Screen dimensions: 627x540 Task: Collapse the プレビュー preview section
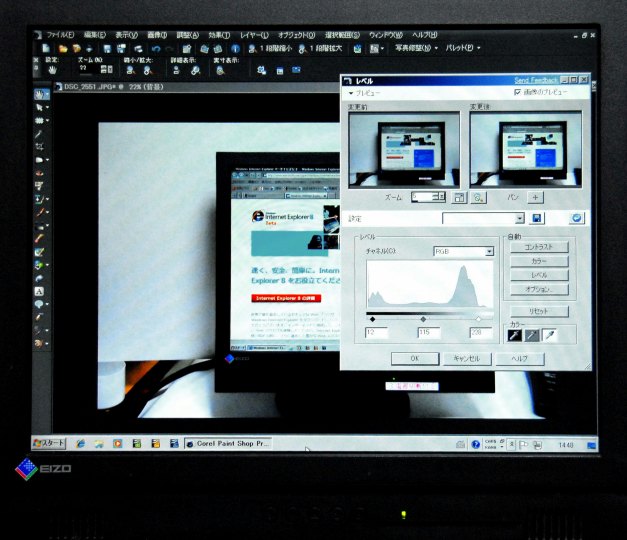pyautogui.click(x=351, y=92)
